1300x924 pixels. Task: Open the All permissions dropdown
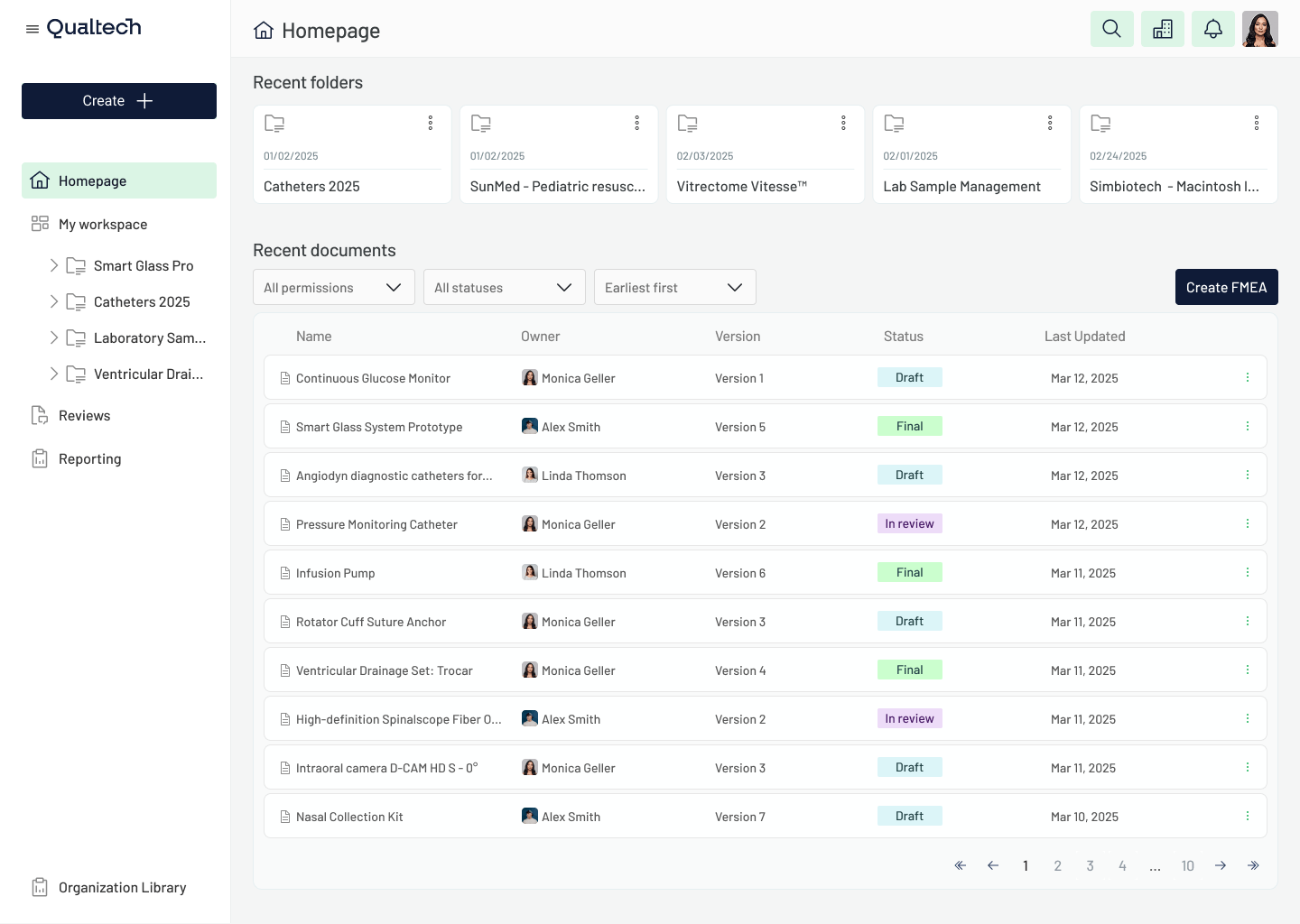click(333, 287)
